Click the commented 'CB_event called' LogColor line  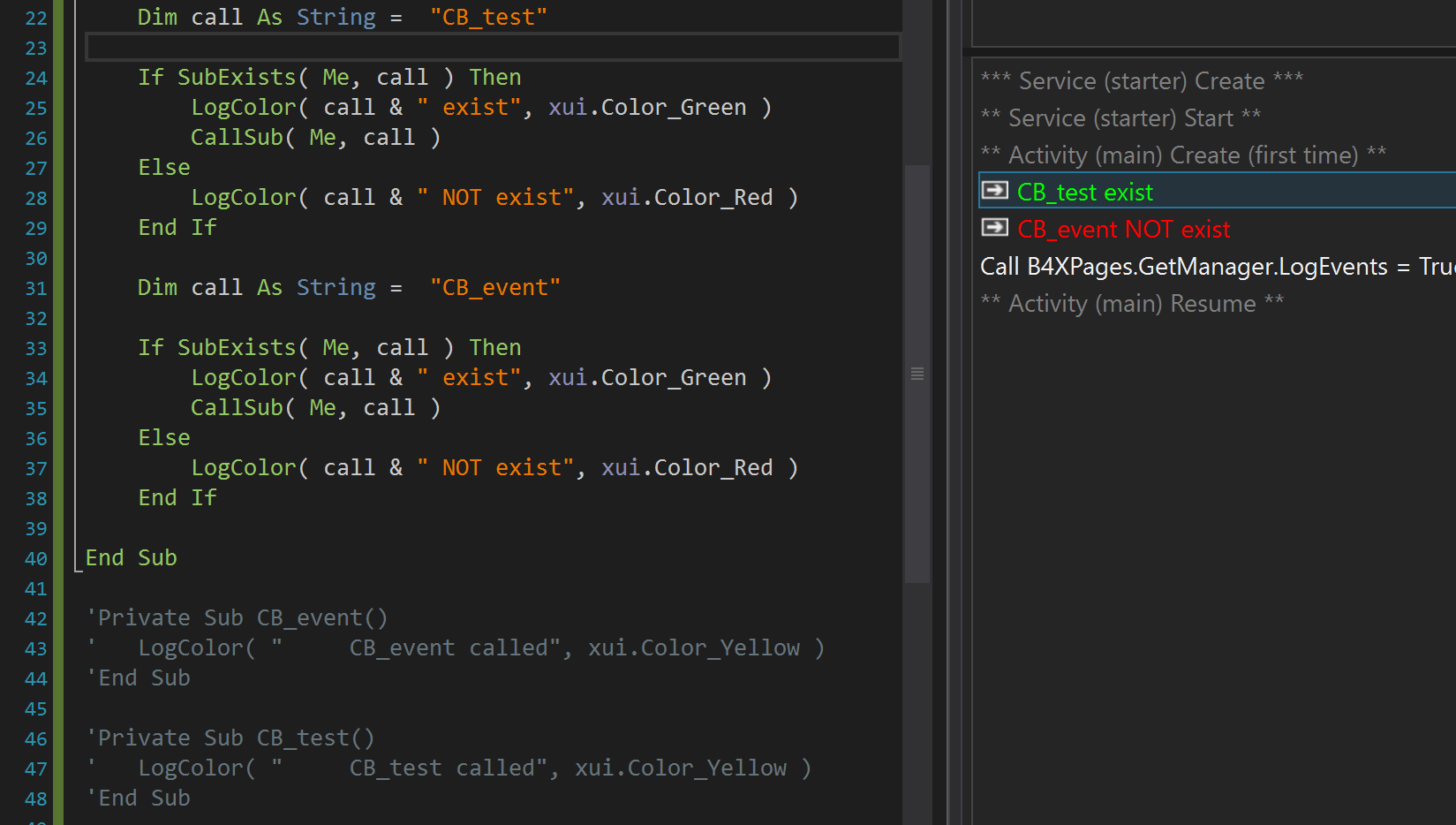456,647
